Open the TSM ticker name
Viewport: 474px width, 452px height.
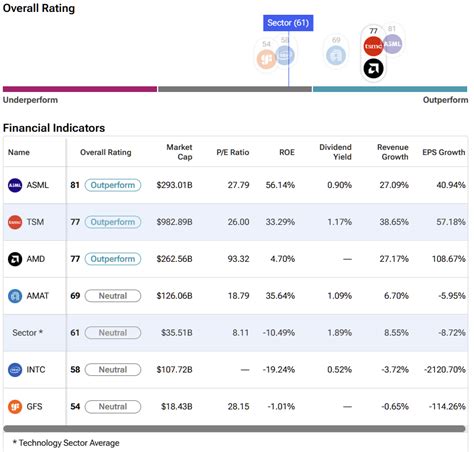point(35,222)
